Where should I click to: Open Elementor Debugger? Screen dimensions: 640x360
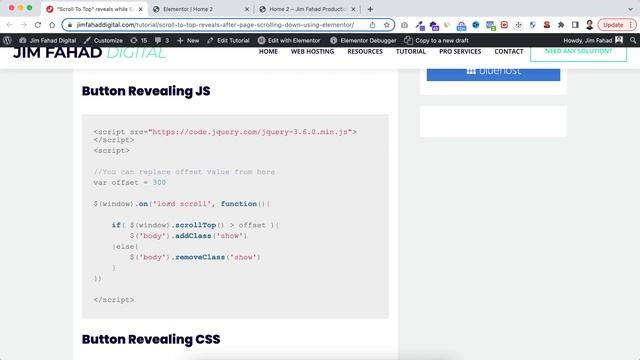pyautogui.click(x=363, y=40)
